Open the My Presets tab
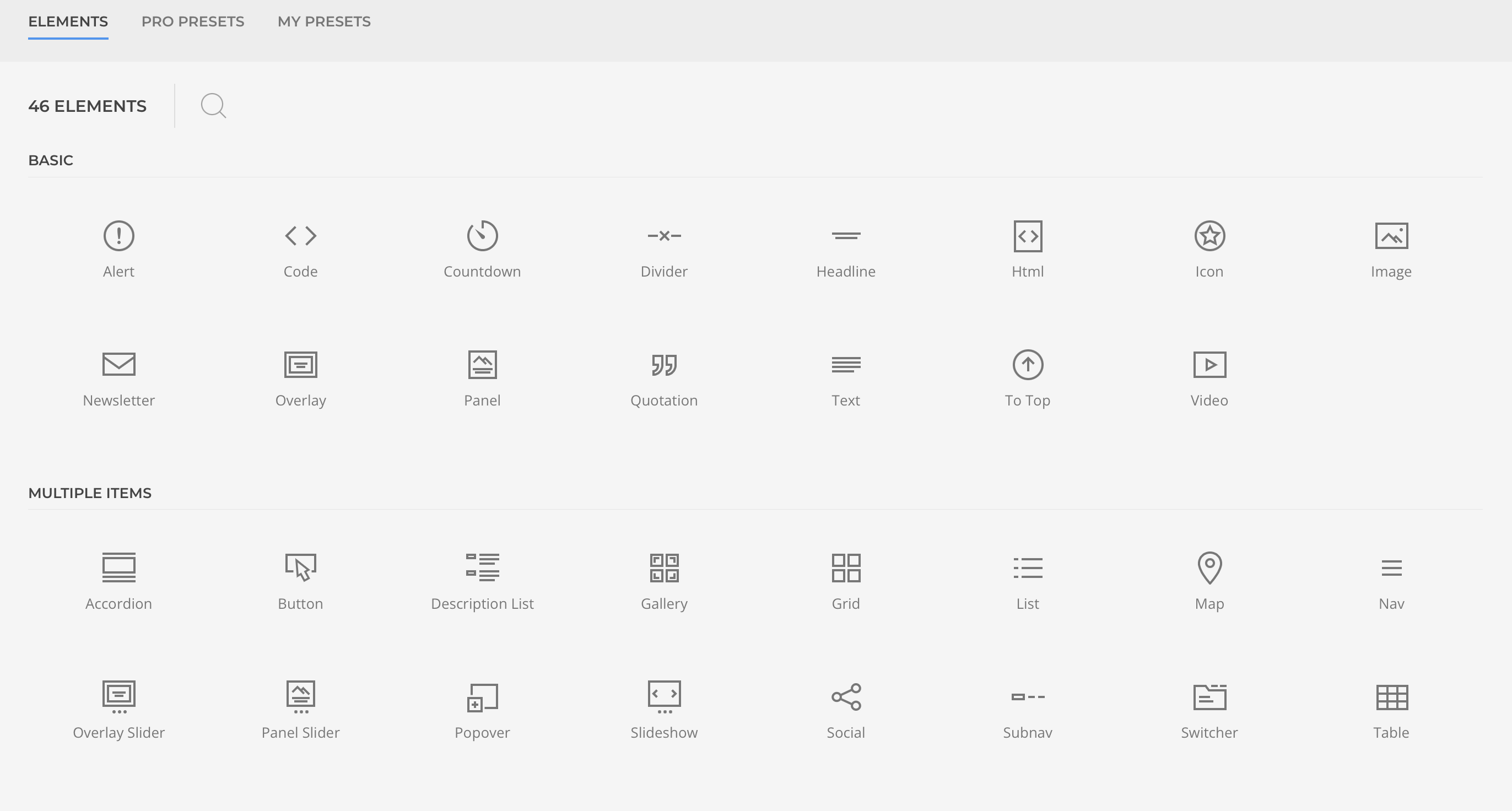1512x811 pixels. coord(324,21)
